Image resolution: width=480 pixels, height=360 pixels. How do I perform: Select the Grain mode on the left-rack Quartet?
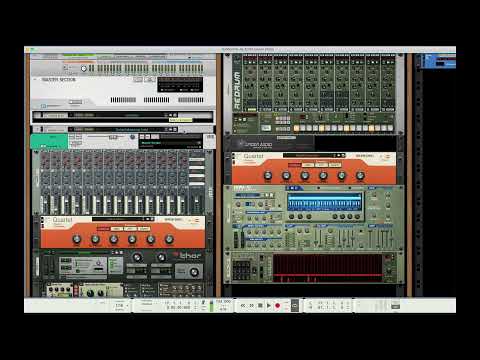point(143,229)
